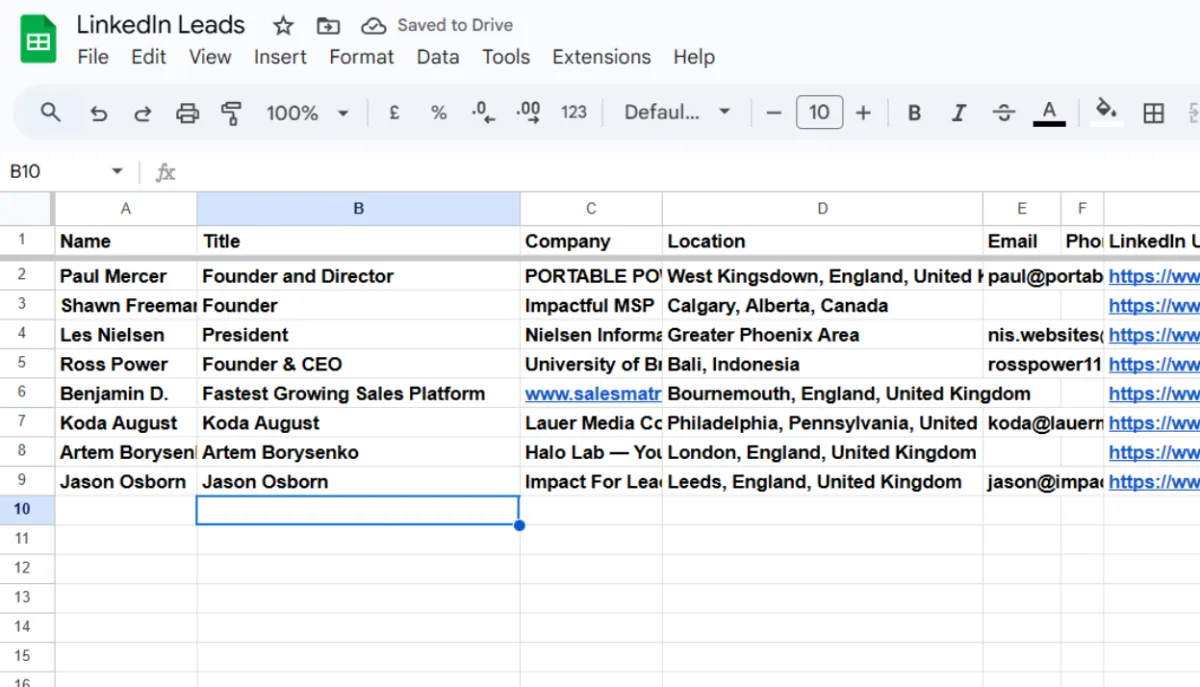Select cell 'Impactful MSP'
Screen dimensions: 1200x687
(x=591, y=306)
